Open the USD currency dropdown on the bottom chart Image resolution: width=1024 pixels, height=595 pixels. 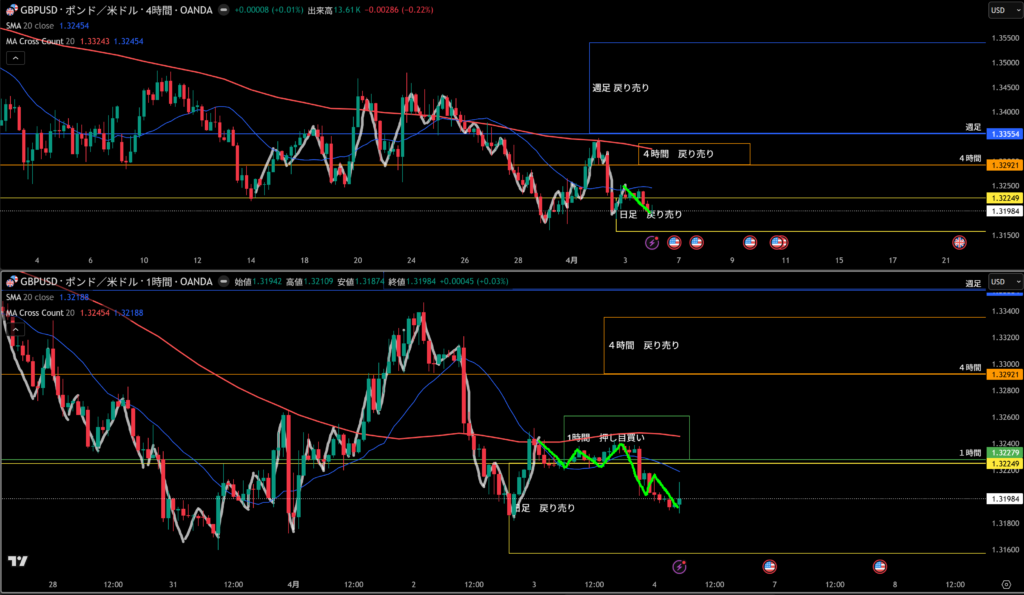(x=1000, y=281)
